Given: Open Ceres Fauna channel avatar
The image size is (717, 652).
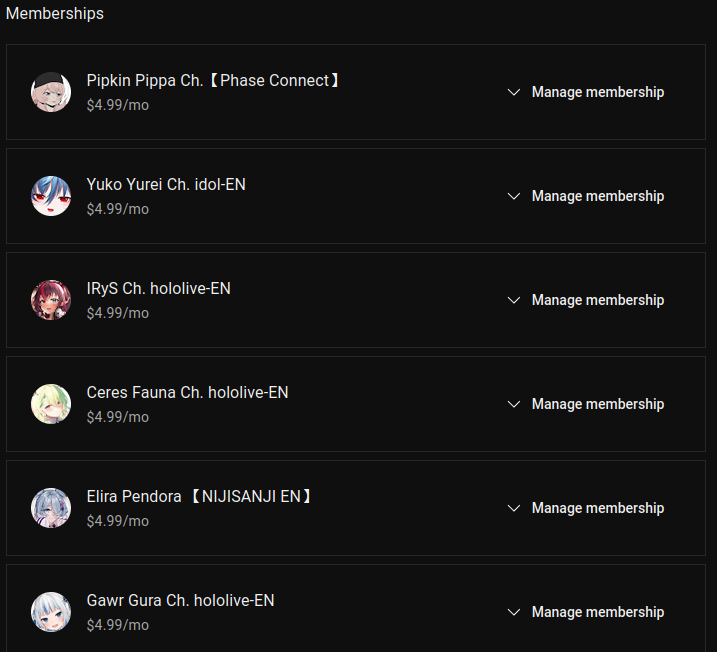Looking at the screenshot, I should [51, 404].
